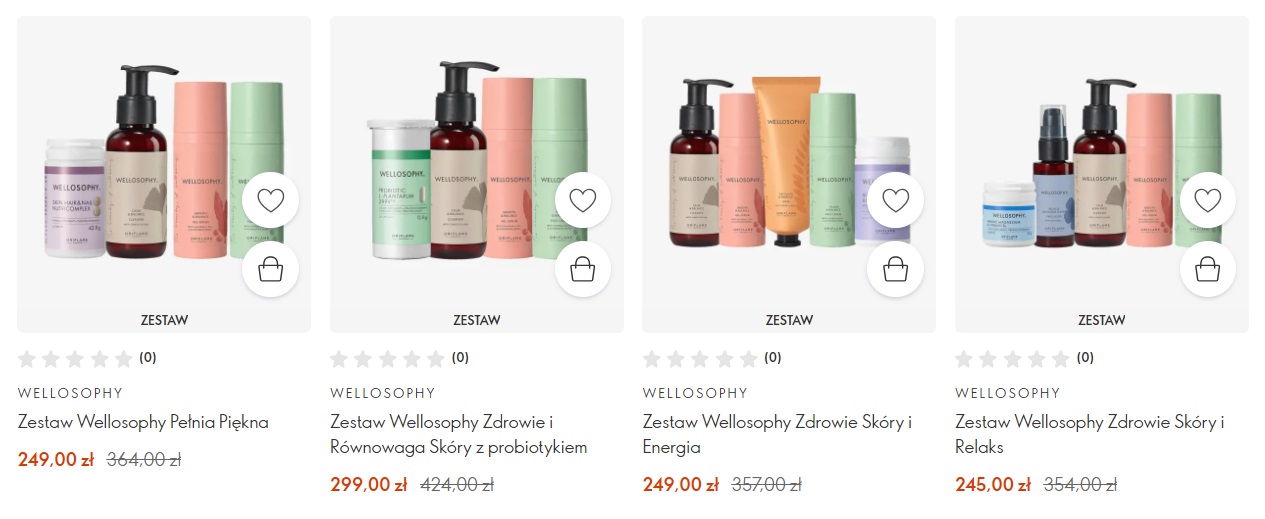Add Skóry i Relaks set to bag
Image resolution: width=1265 pixels, height=519 pixels.
click(1208, 269)
